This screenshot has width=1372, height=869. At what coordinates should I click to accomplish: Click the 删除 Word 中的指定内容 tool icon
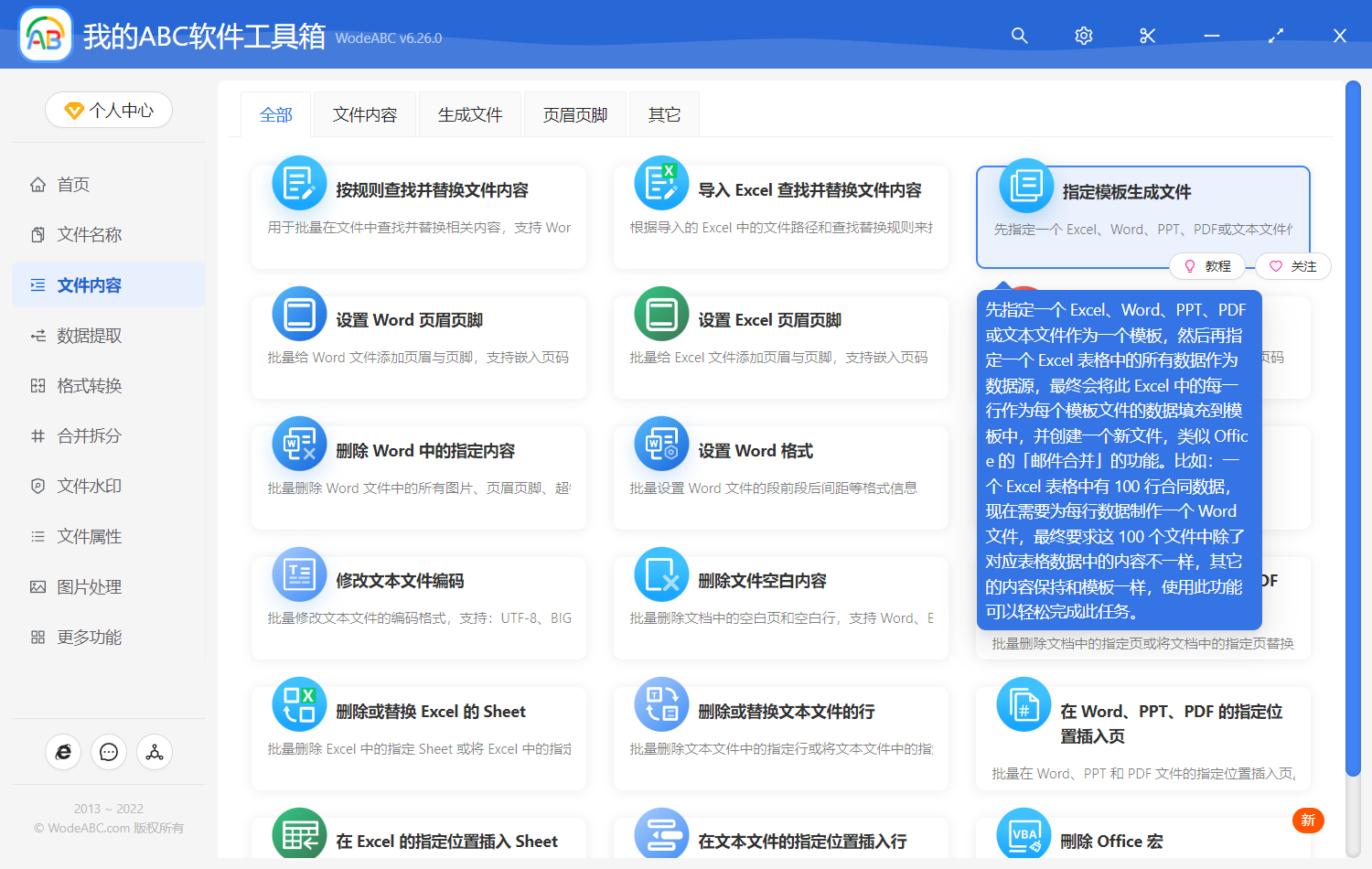click(299, 444)
